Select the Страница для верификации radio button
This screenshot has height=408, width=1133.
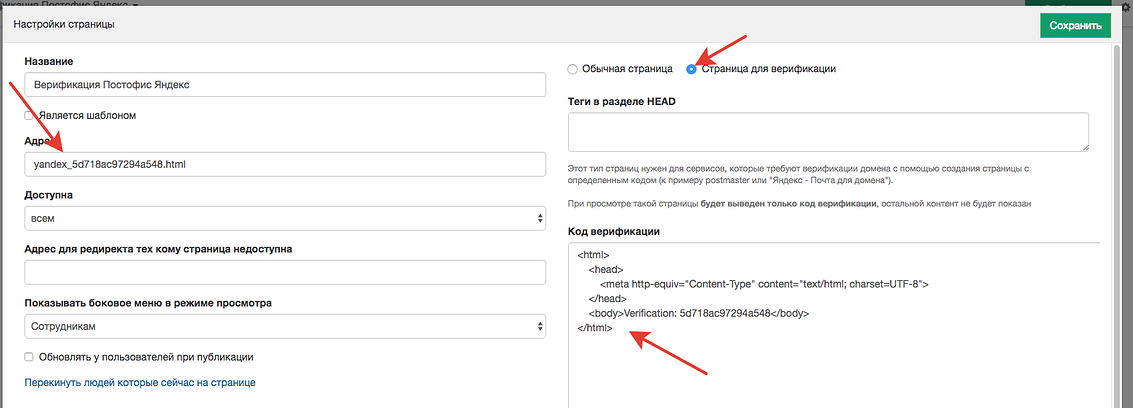click(x=692, y=69)
